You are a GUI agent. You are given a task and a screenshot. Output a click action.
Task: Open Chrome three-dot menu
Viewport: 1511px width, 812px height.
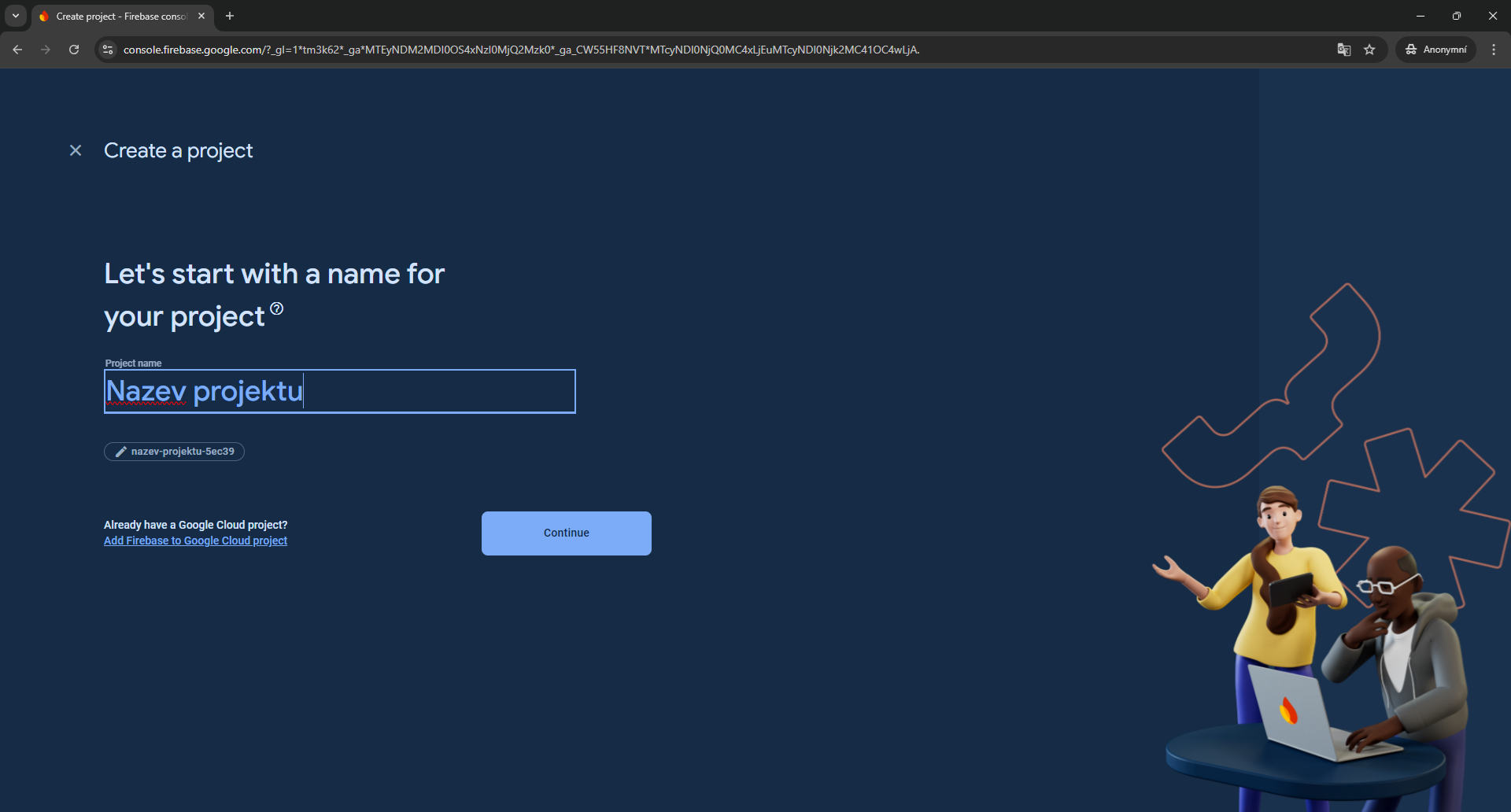(x=1493, y=50)
